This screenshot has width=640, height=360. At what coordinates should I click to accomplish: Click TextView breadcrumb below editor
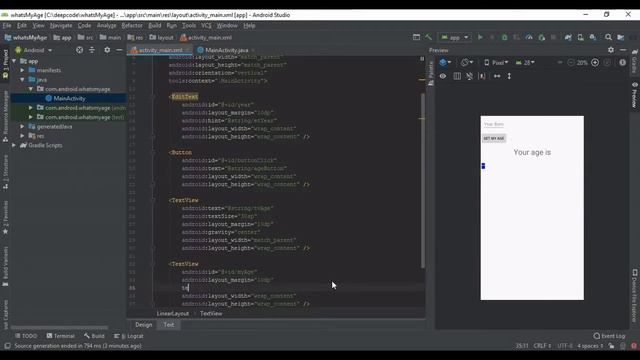point(211,313)
